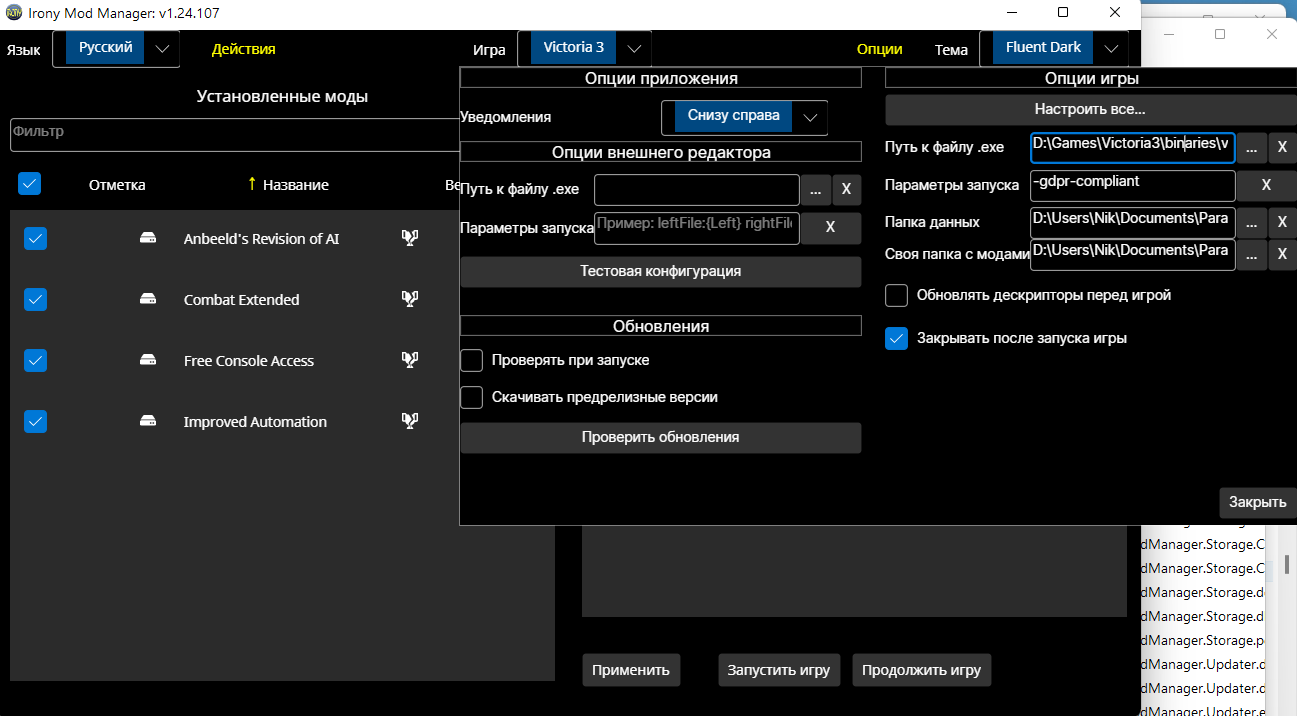The width and height of the screenshot is (1297, 716).
Task: Enable Скачивать предрелизные версии checkbox
Action: pos(472,397)
